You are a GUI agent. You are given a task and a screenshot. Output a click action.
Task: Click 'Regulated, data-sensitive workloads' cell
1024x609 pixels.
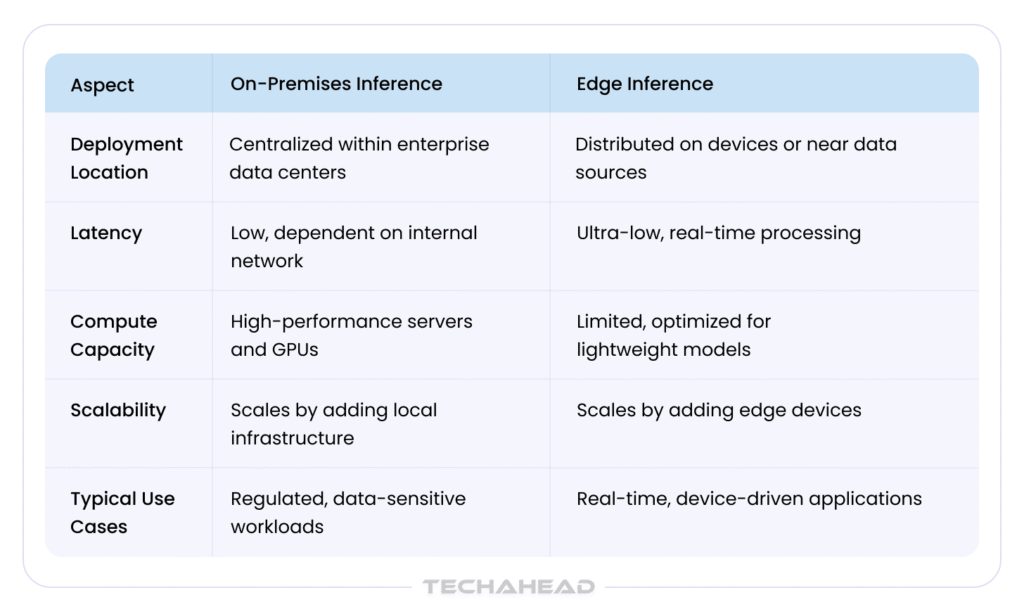(348, 512)
